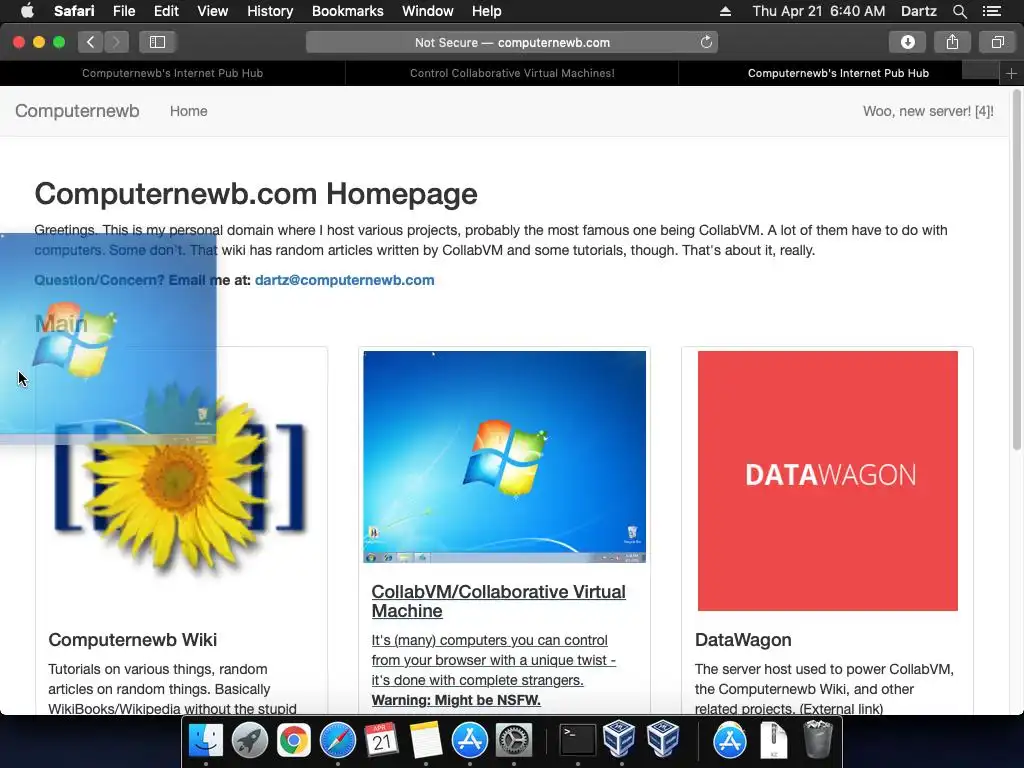Viewport: 1024px width, 768px height.
Task: Click the eject icon in menu bar
Action: pyautogui.click(x=725, y=11)
